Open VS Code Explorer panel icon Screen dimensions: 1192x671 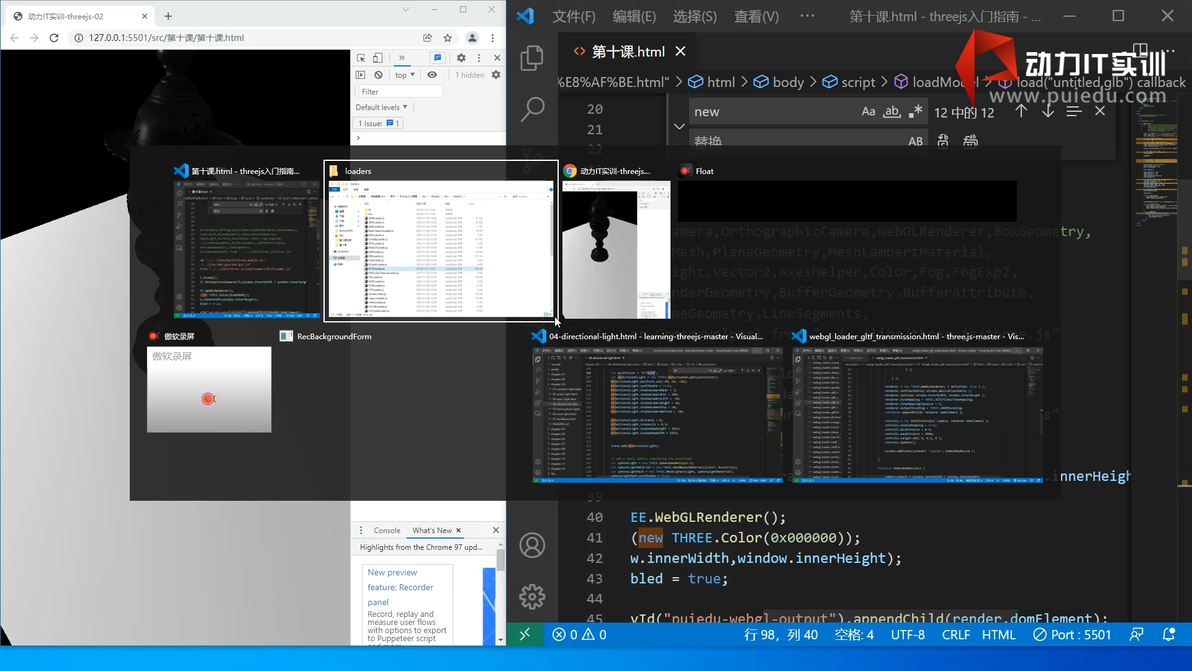pyautogui.click(x=532, y=58)
